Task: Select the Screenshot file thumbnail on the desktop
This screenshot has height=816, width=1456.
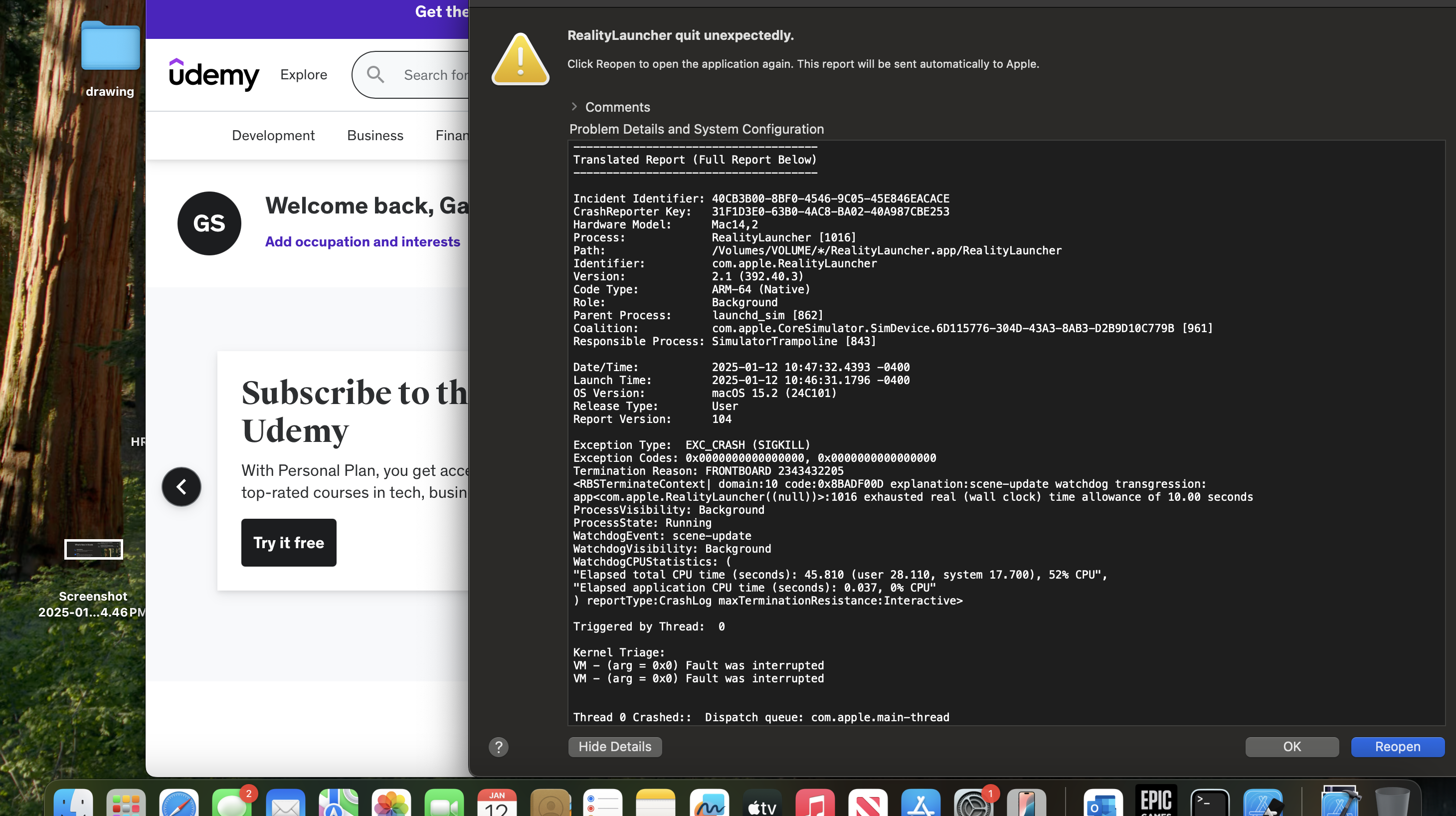Action: pyautogui.click(x=93, y=549)
